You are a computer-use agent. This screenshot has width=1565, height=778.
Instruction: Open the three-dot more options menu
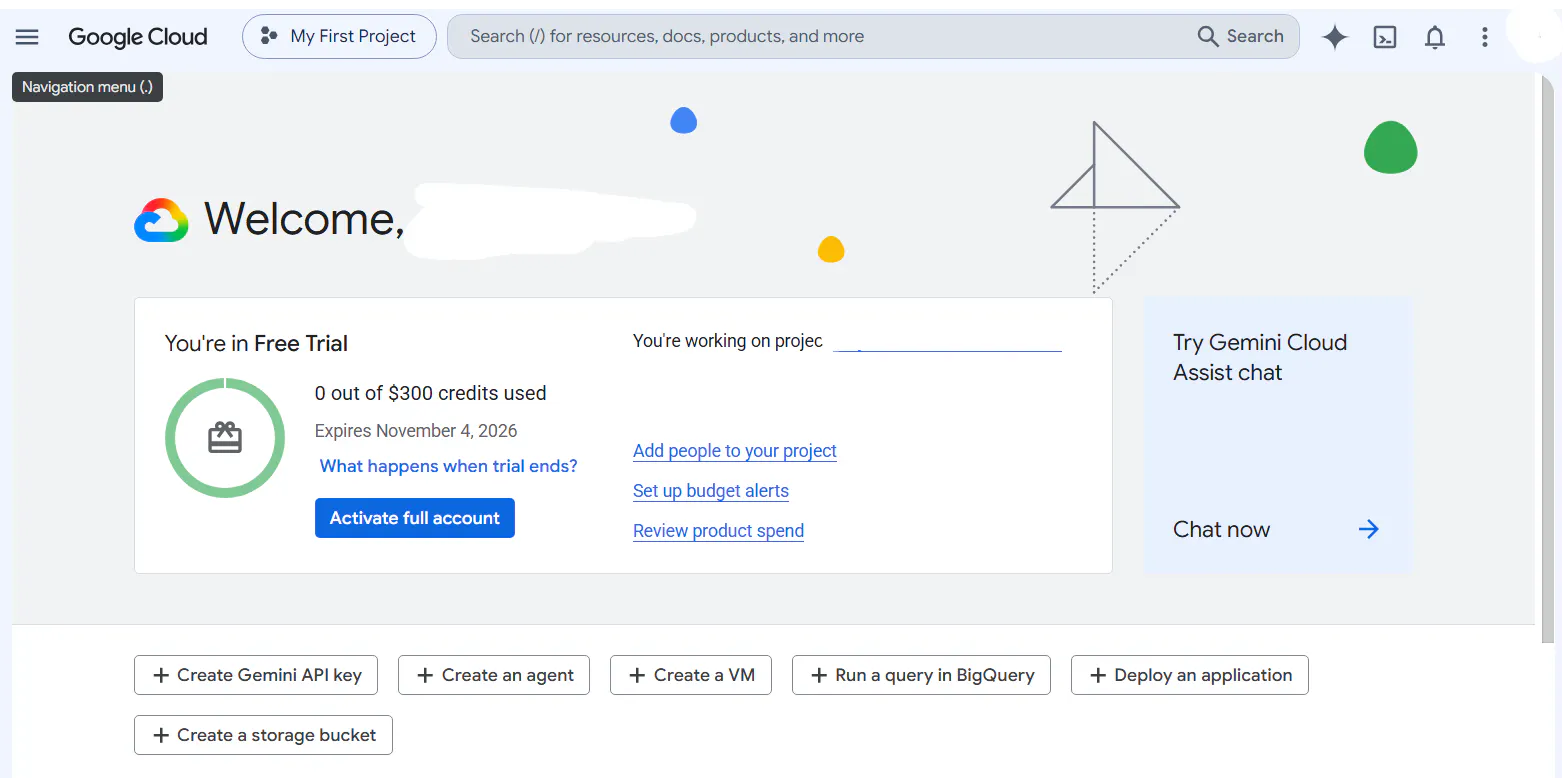tap(1485, 37)
